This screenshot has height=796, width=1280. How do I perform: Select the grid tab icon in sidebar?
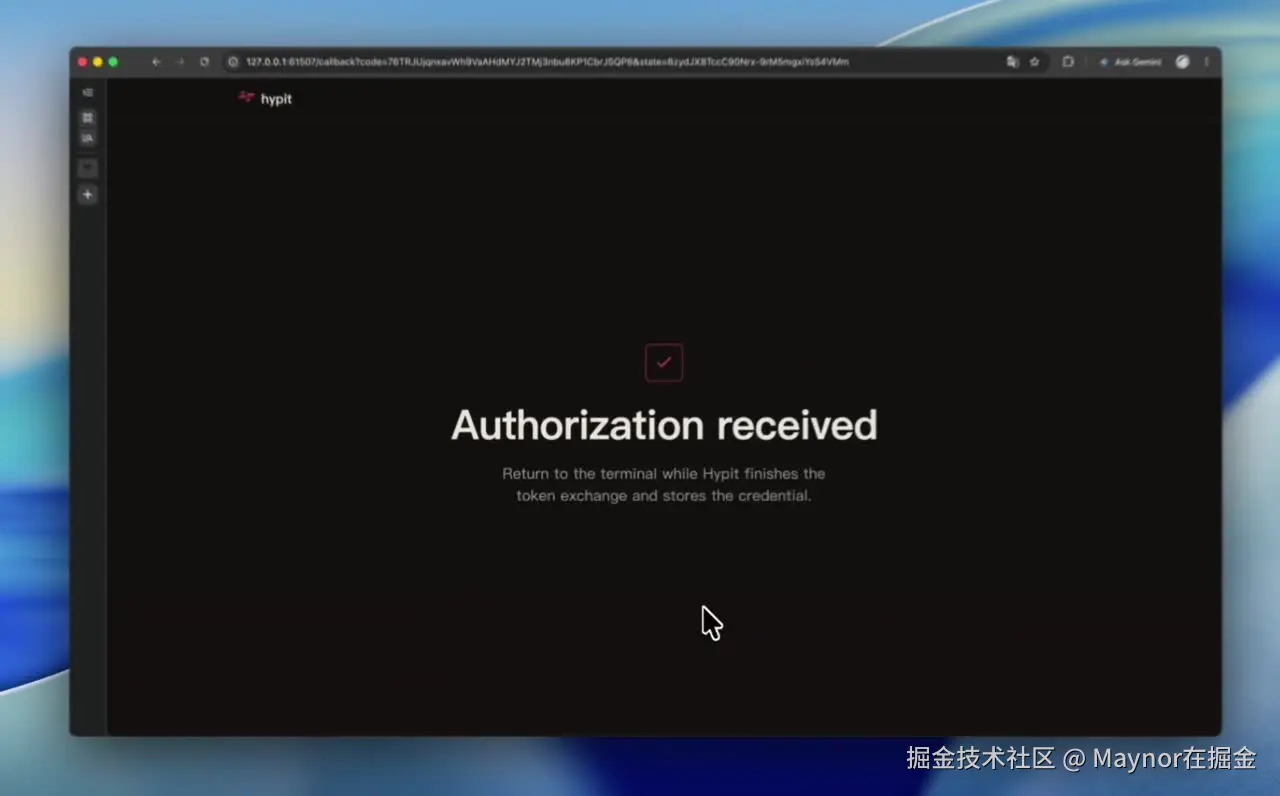pos(88,117)
